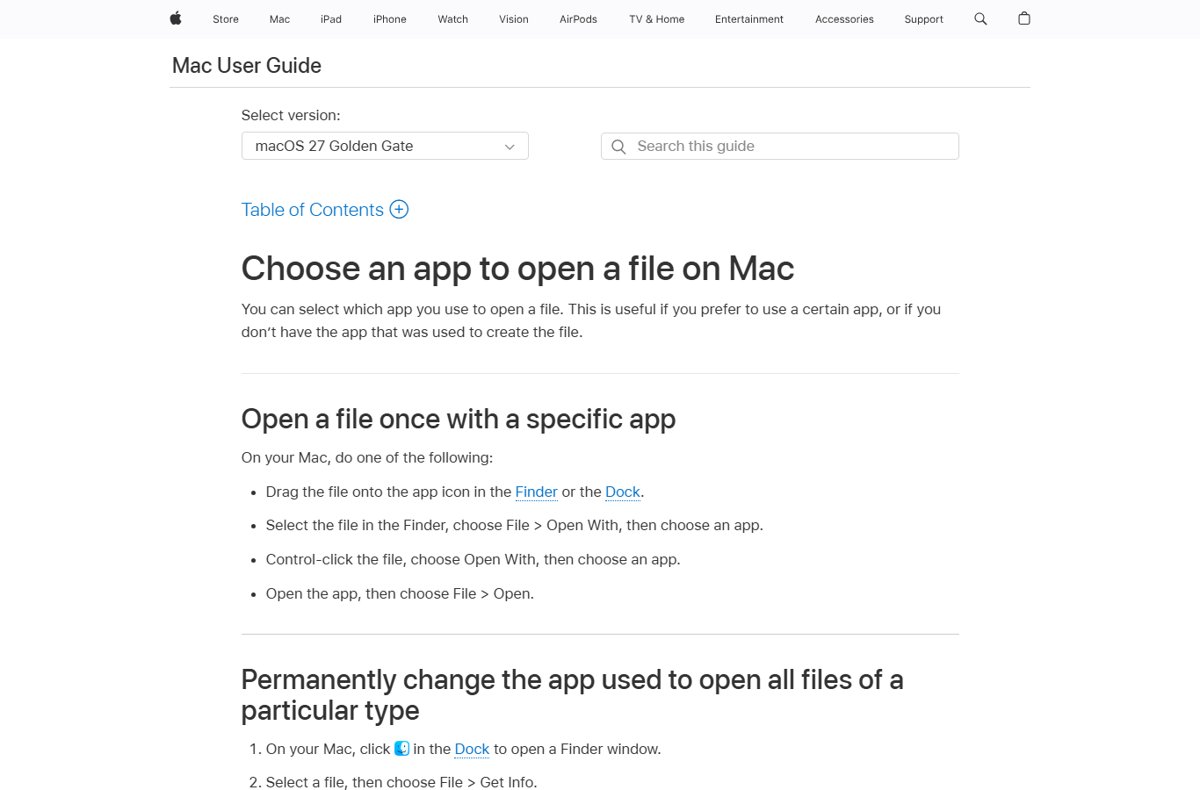Viewport: 1200px width, 790px height.
Task: Open the shopping bag icon
Action: coord(1024,18)
